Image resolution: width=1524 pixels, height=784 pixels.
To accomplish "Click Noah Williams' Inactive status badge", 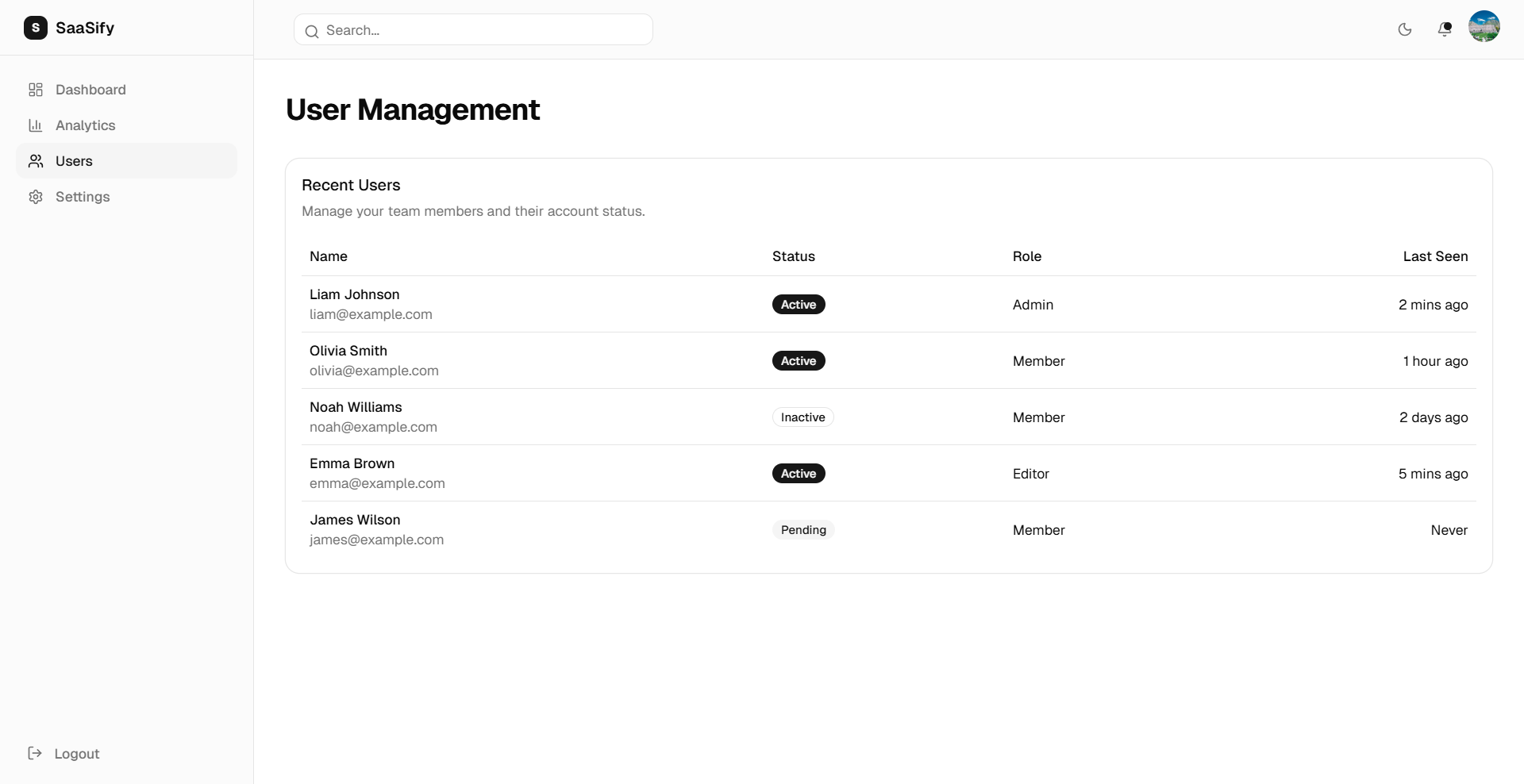I will click(802, 417).
